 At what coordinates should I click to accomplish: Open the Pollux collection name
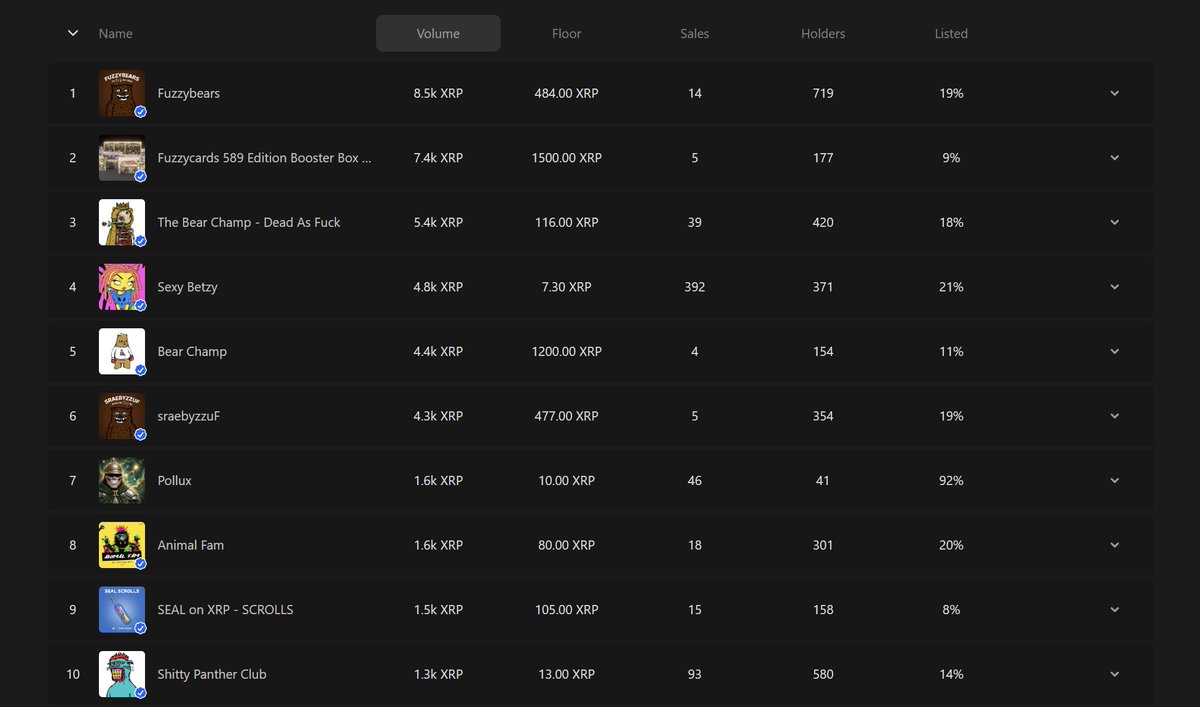tap(174, 480)
